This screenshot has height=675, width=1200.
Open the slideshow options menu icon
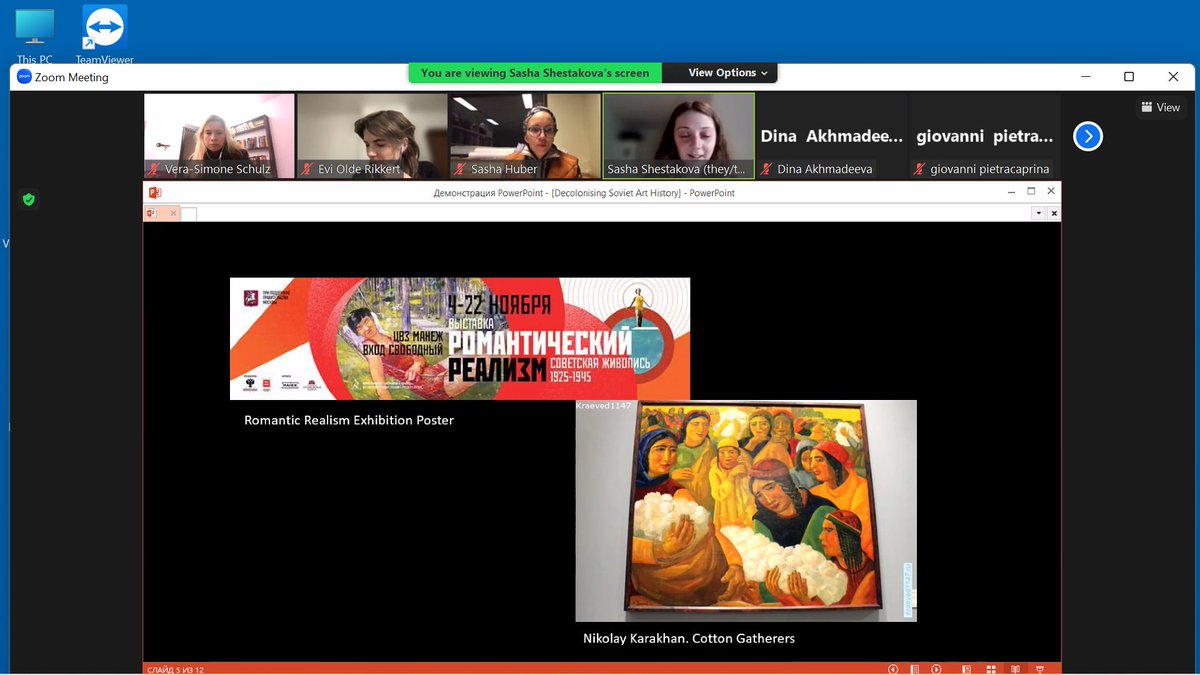pos(1040,668)
